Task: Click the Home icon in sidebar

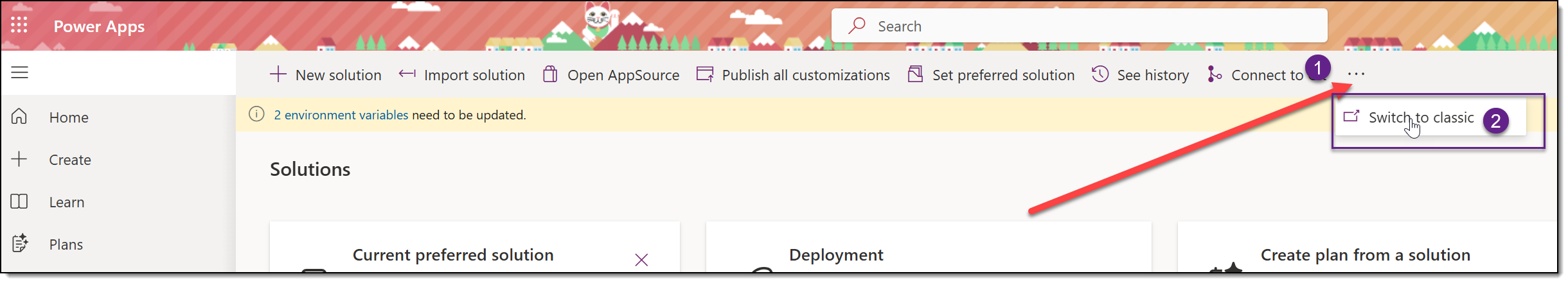Action: pos(19,117)
